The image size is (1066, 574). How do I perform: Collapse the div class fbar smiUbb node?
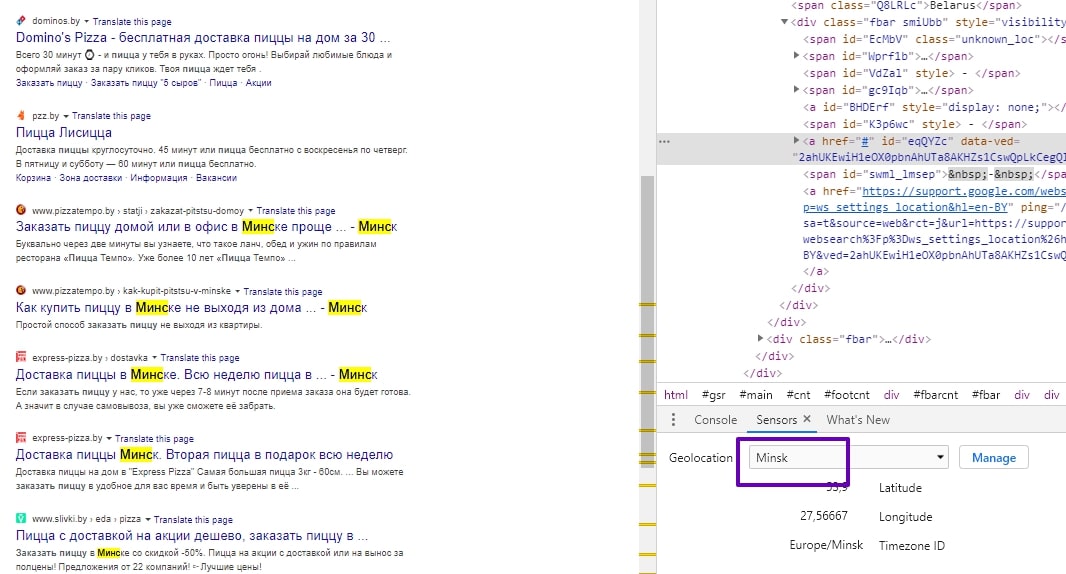pyautogui.click(x=785, y=22)
